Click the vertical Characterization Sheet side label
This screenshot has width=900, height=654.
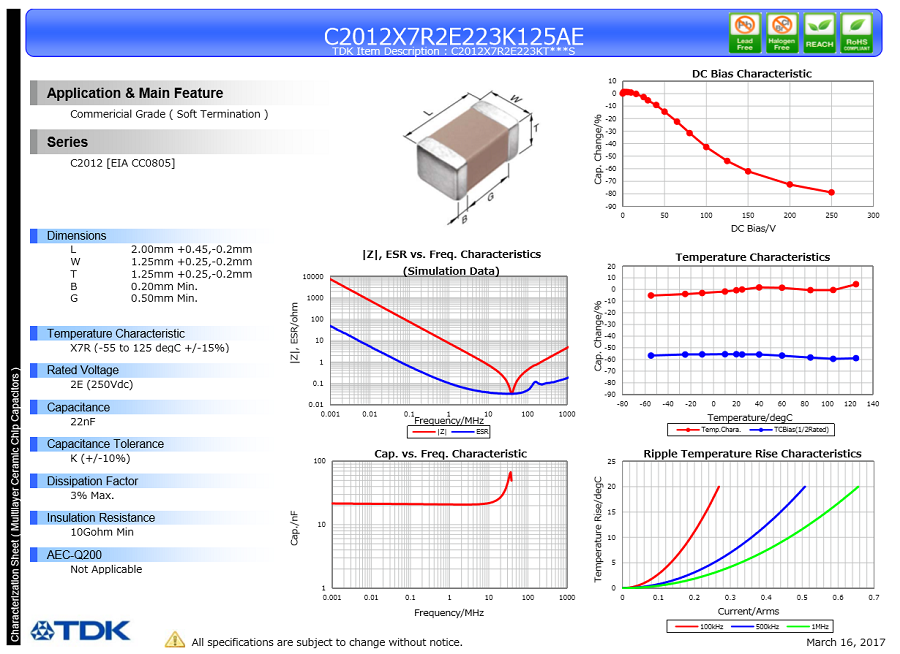pos(15,505)
